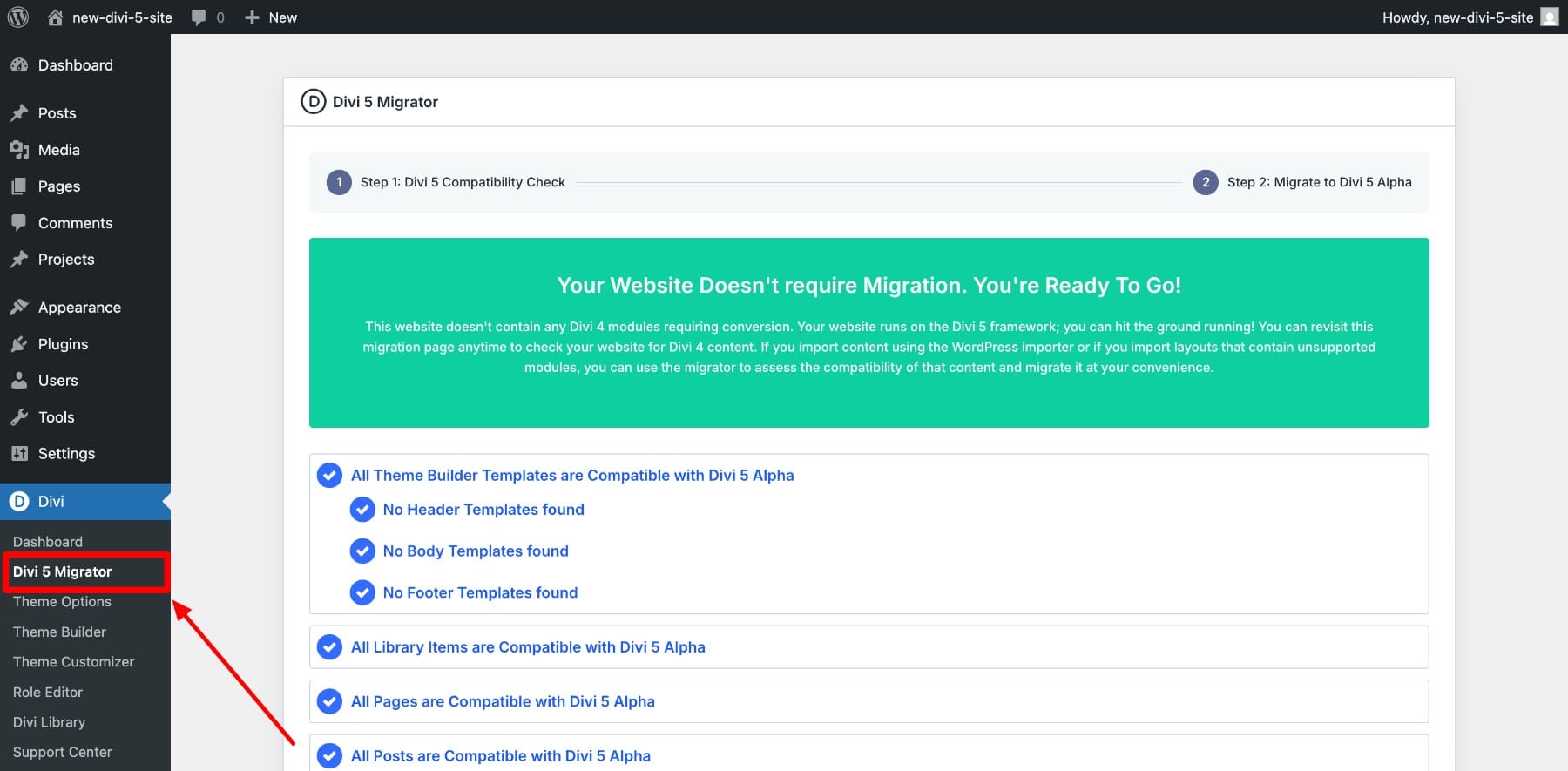
Task: Open the comments bubble icon in admin bar
Action: (199, 17)
